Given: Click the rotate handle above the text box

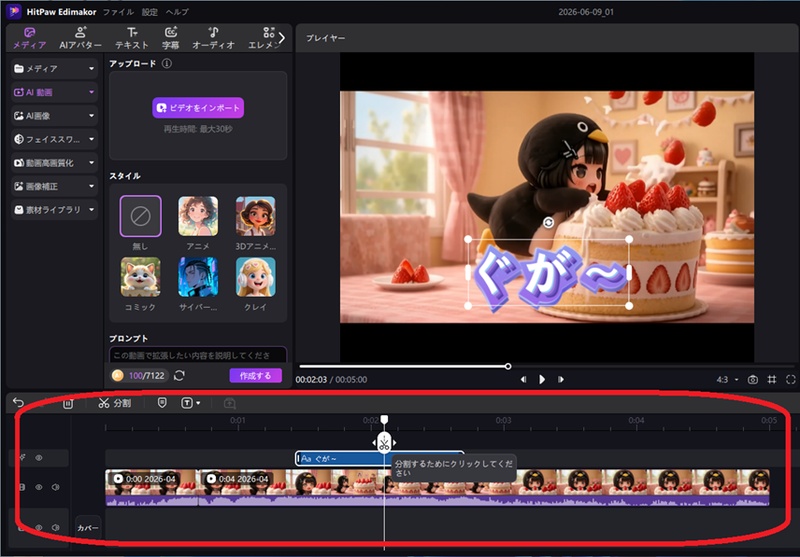Looking at the screenshot, I should pyautogui.click(x=548, y=222).
